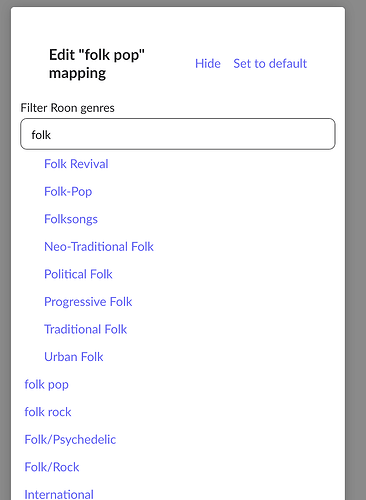Click the Hide link
366x500 pixels.
(208, 63)
